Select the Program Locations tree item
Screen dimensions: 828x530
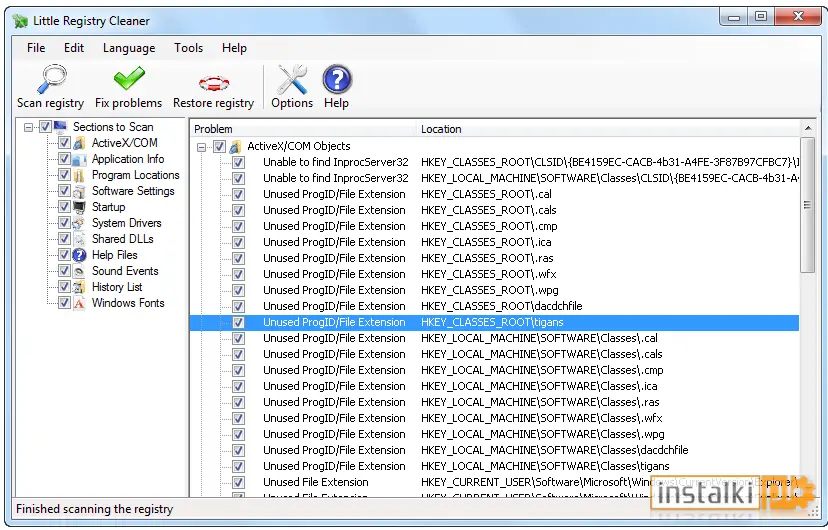[x=136, y=175]
